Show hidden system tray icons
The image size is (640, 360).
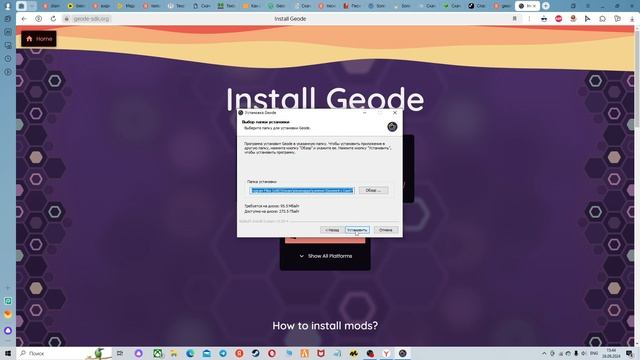pyautogui.click(x=544, y=353)
